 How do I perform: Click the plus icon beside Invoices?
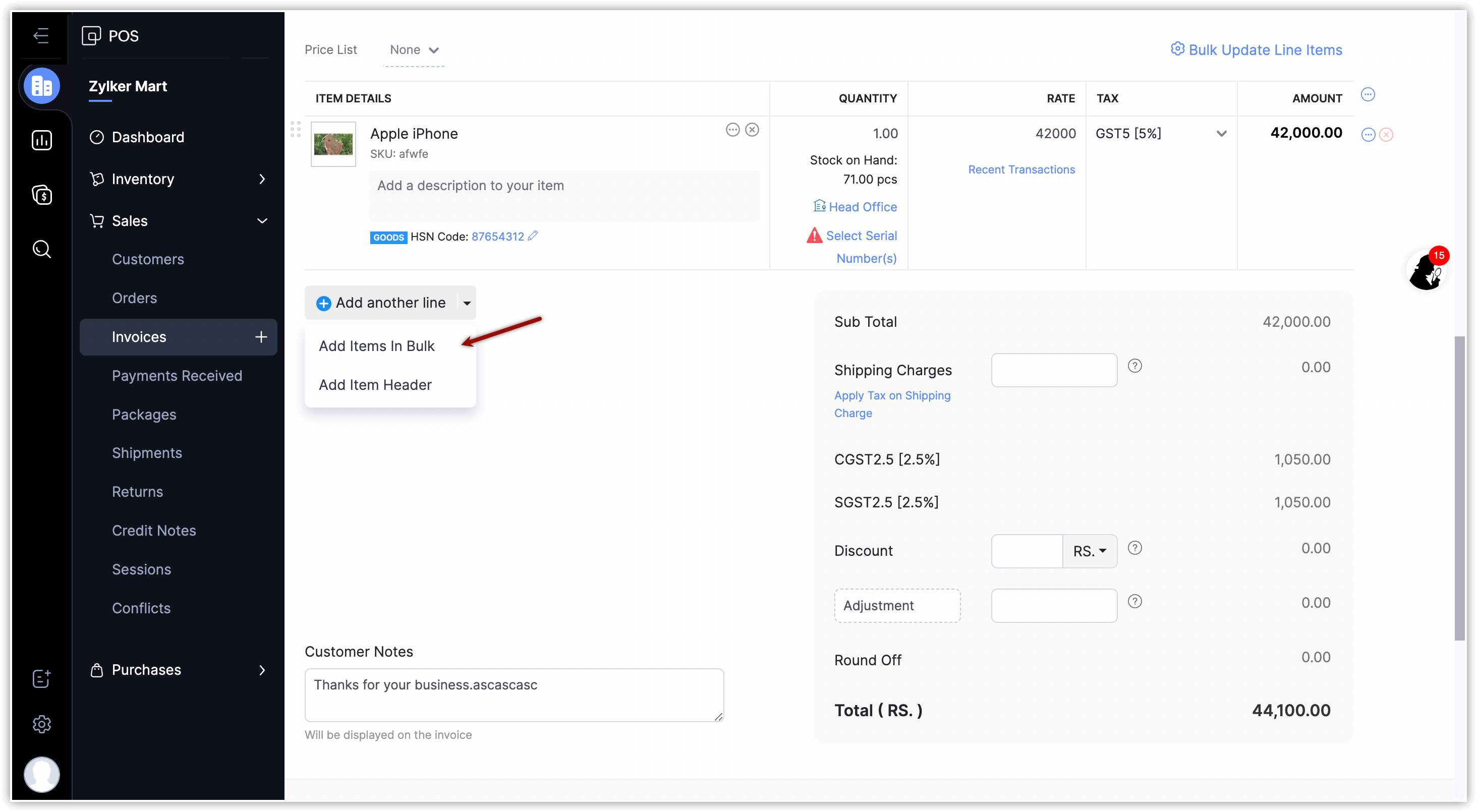tap(261, 337)
